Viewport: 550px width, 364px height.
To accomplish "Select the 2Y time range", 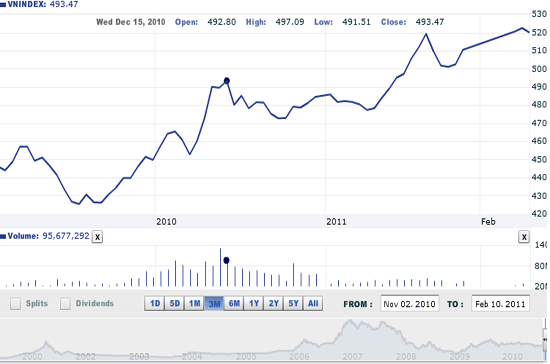I will pos(274,303).
